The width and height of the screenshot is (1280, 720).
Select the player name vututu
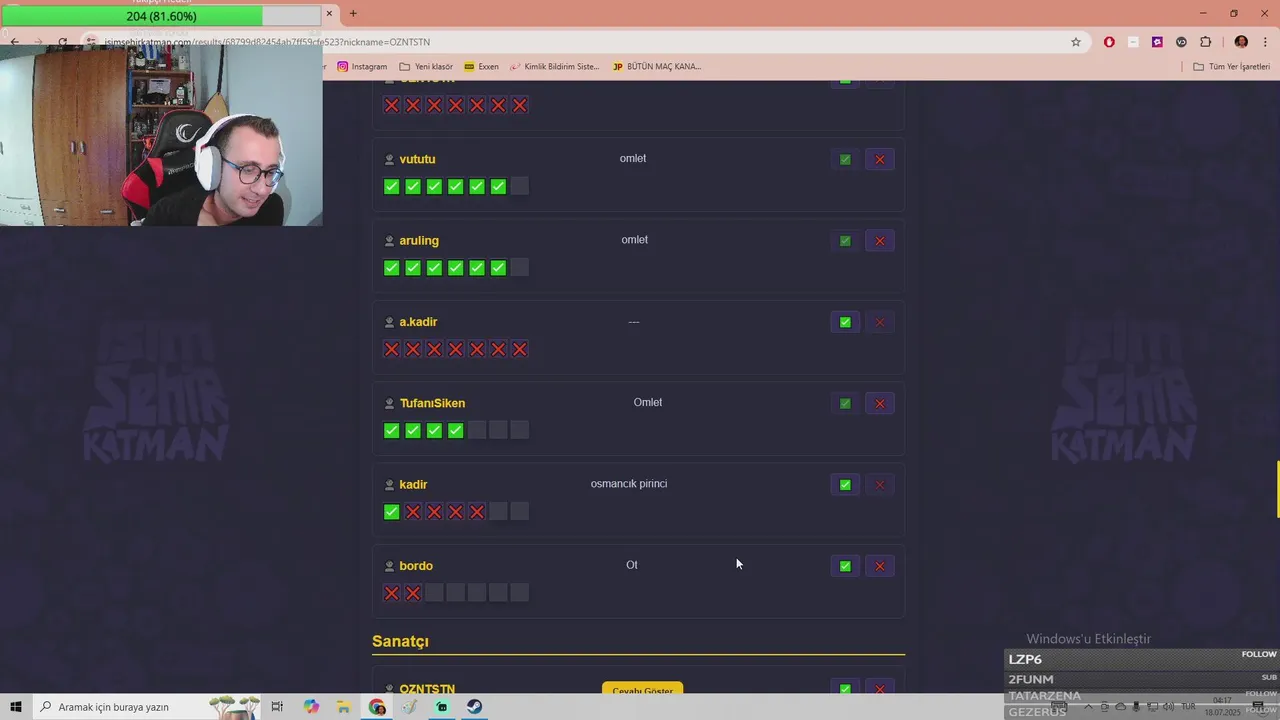tap(417, 159)
